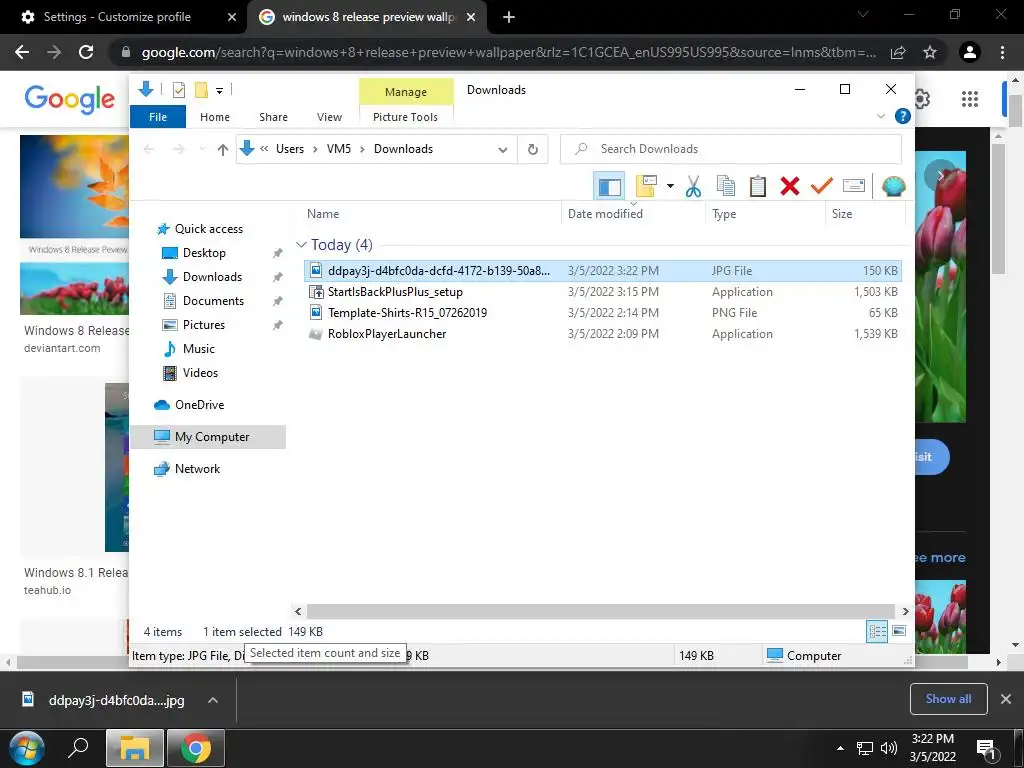1024x768 pixels.
Task: Click VM5 in address breadcrumb
Action: pos(339,149)
